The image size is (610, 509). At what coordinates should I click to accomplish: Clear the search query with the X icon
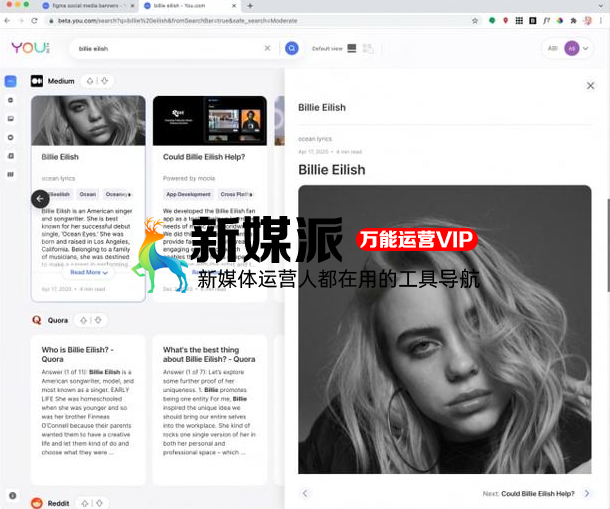point(267,48)
